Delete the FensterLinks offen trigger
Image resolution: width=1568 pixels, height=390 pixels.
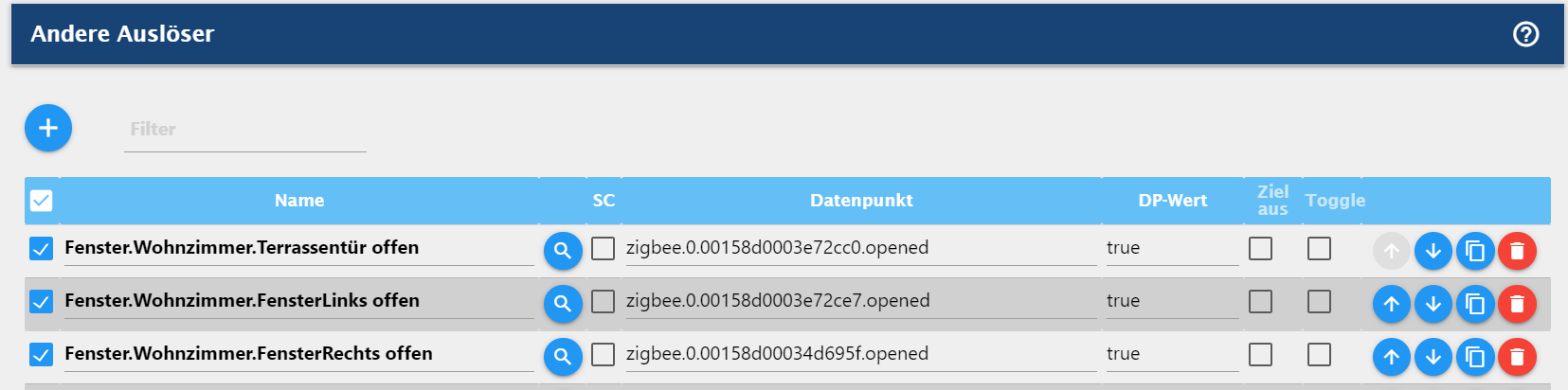tap(1517, 304)
